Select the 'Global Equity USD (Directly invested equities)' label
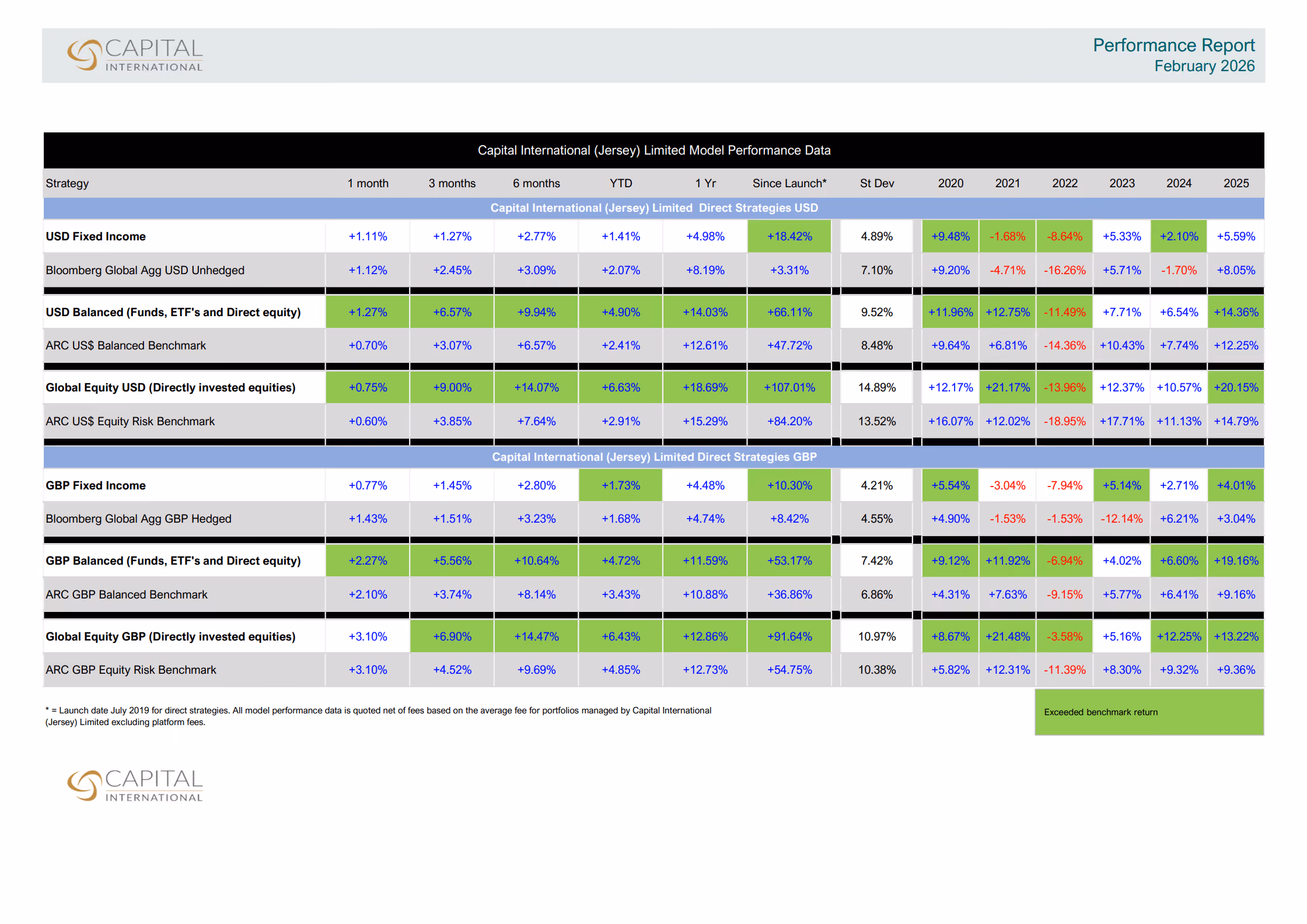The image size is (1307, 924). (170, 387)
